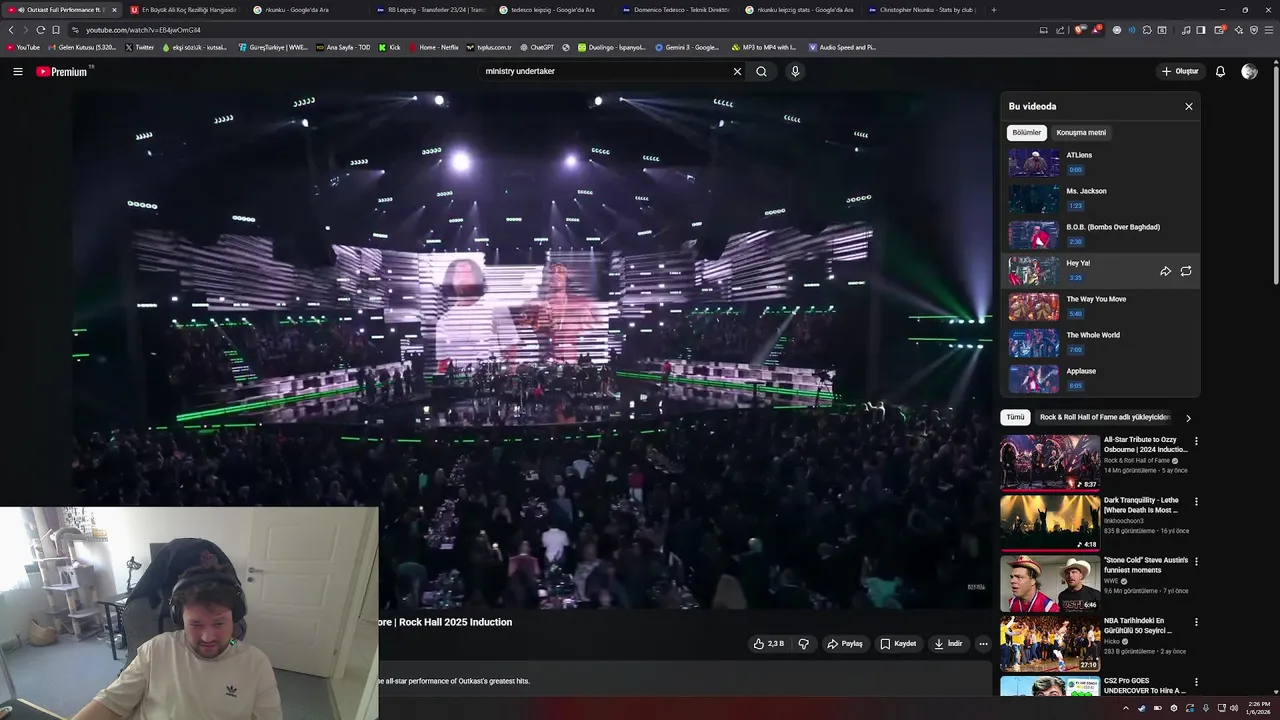Open the more actions ellipsis under video
Image resolution: width=1280 pixels, height=720 pixels.
[983, 644]
